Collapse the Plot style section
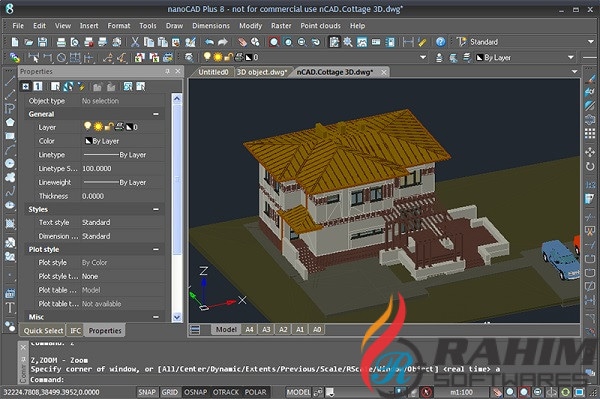600x399 pixels. pos(156,249)
